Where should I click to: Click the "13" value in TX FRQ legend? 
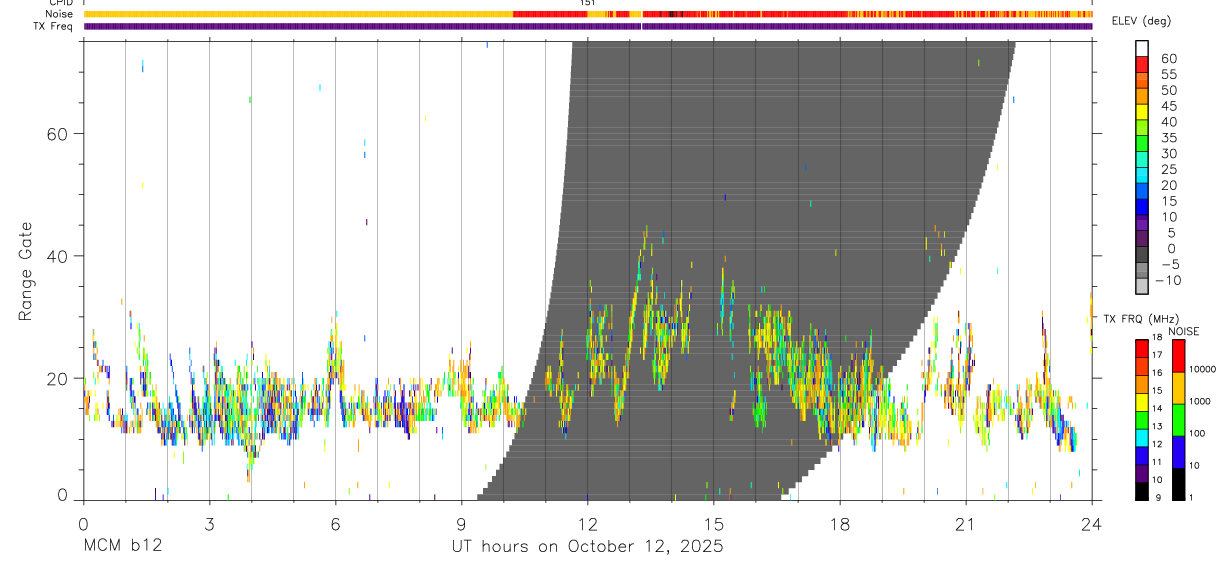tap(1157, 426)
